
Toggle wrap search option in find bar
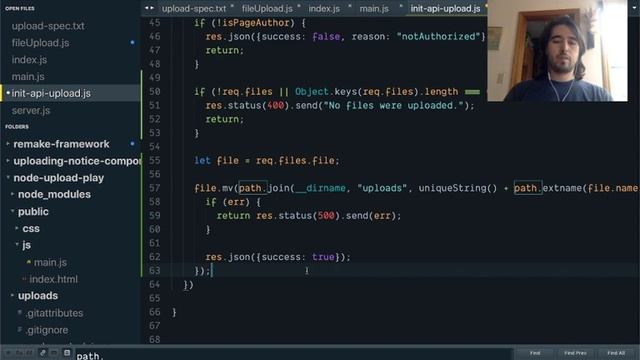[43, 353]
